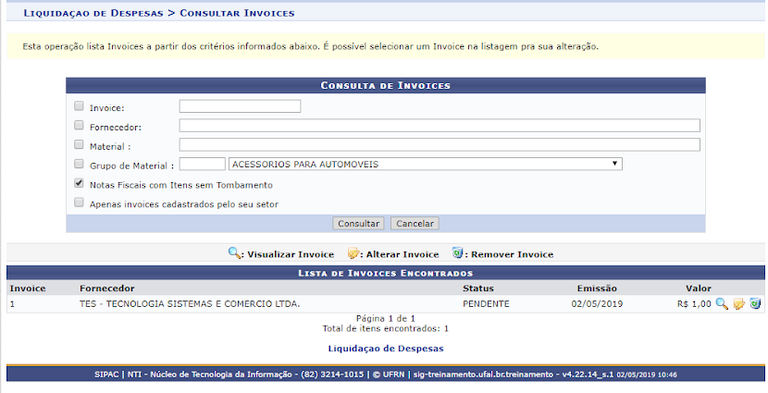Select the emission date 02/05/2019 cell
The width and height of the screenshot is (768, 393).
[x=597, y=304]
